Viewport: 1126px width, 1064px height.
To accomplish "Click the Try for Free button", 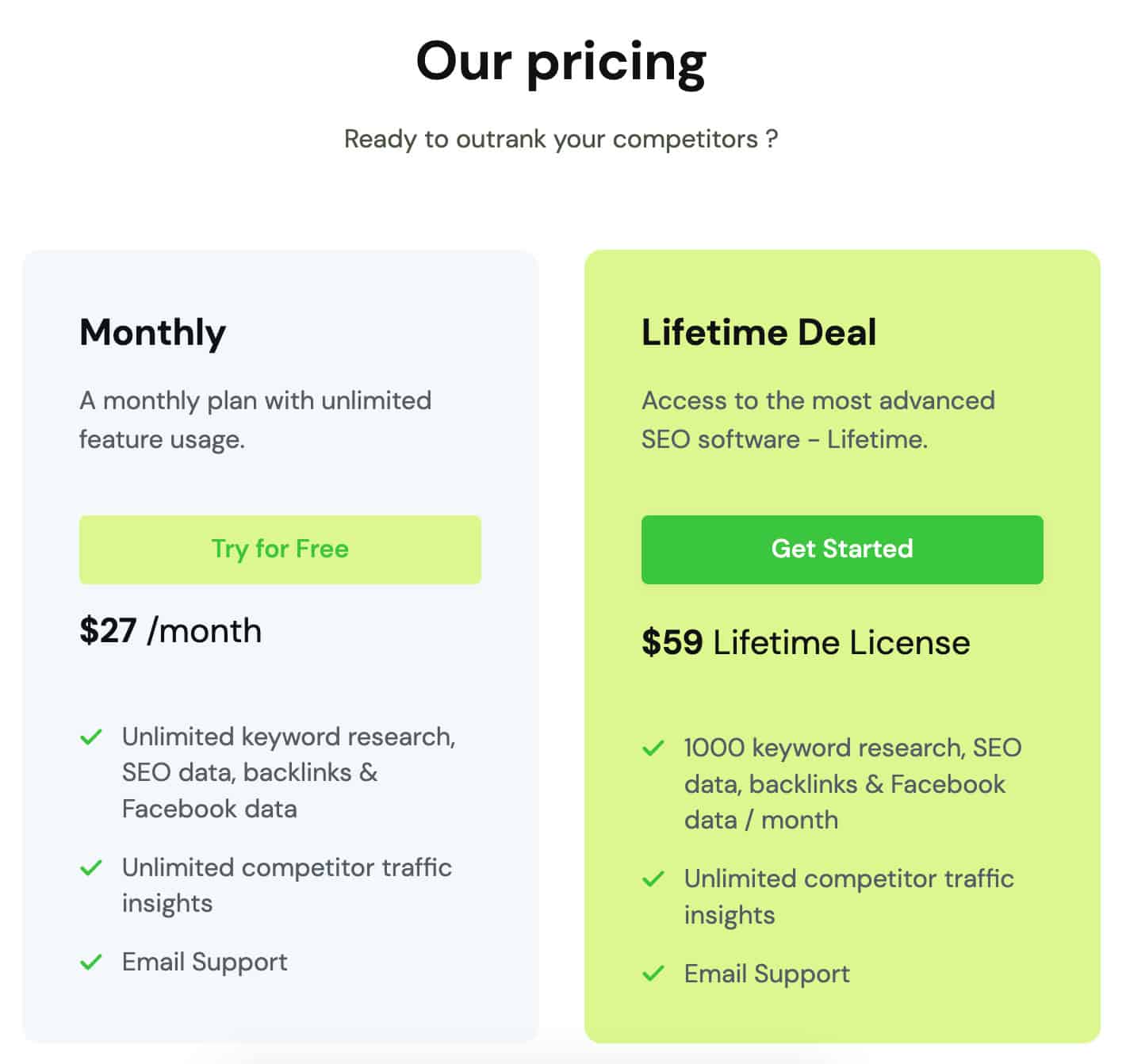I will click(280, 549).
